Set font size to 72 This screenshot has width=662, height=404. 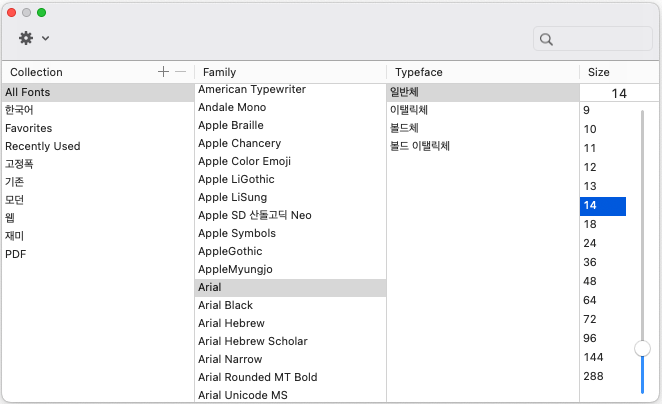pos(603,319)
